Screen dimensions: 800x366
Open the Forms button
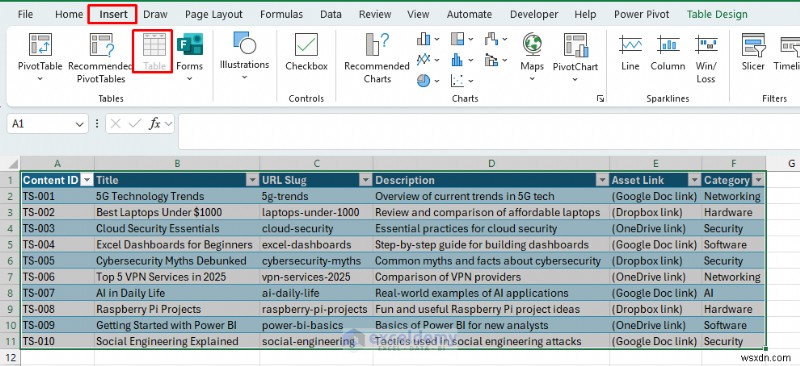189,57
